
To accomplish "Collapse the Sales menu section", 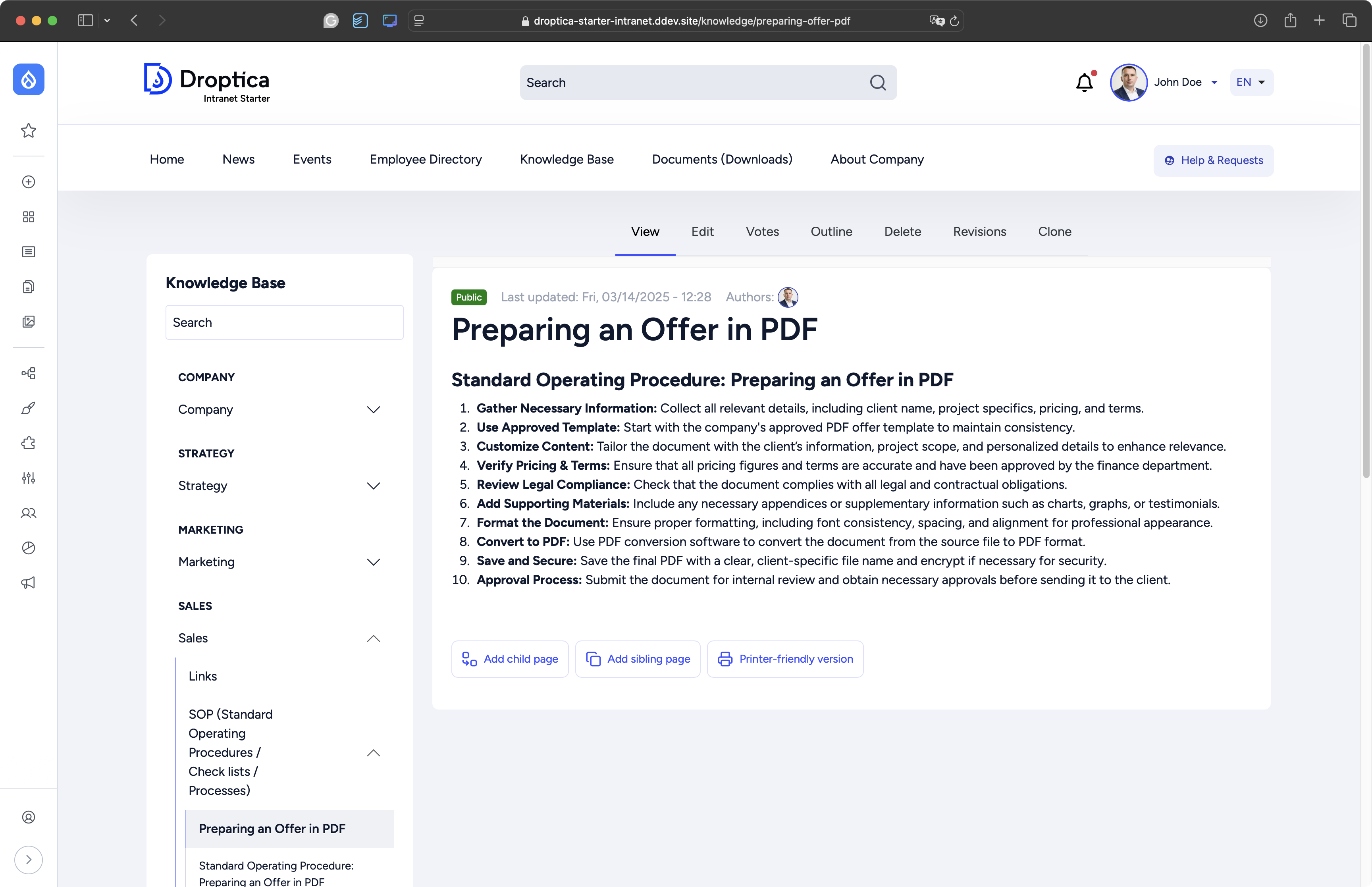I will point(373,638).
